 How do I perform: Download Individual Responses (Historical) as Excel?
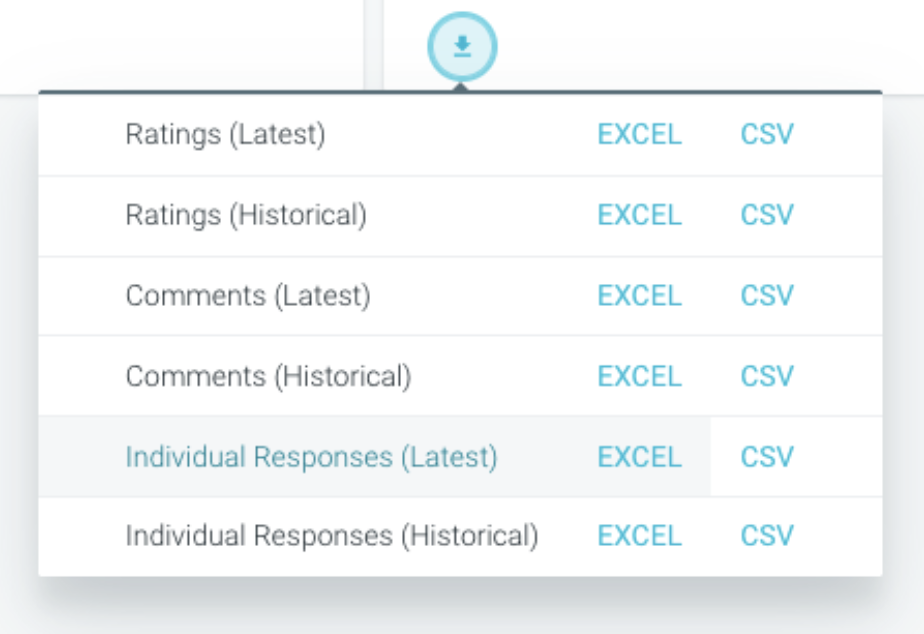[639, 536]
